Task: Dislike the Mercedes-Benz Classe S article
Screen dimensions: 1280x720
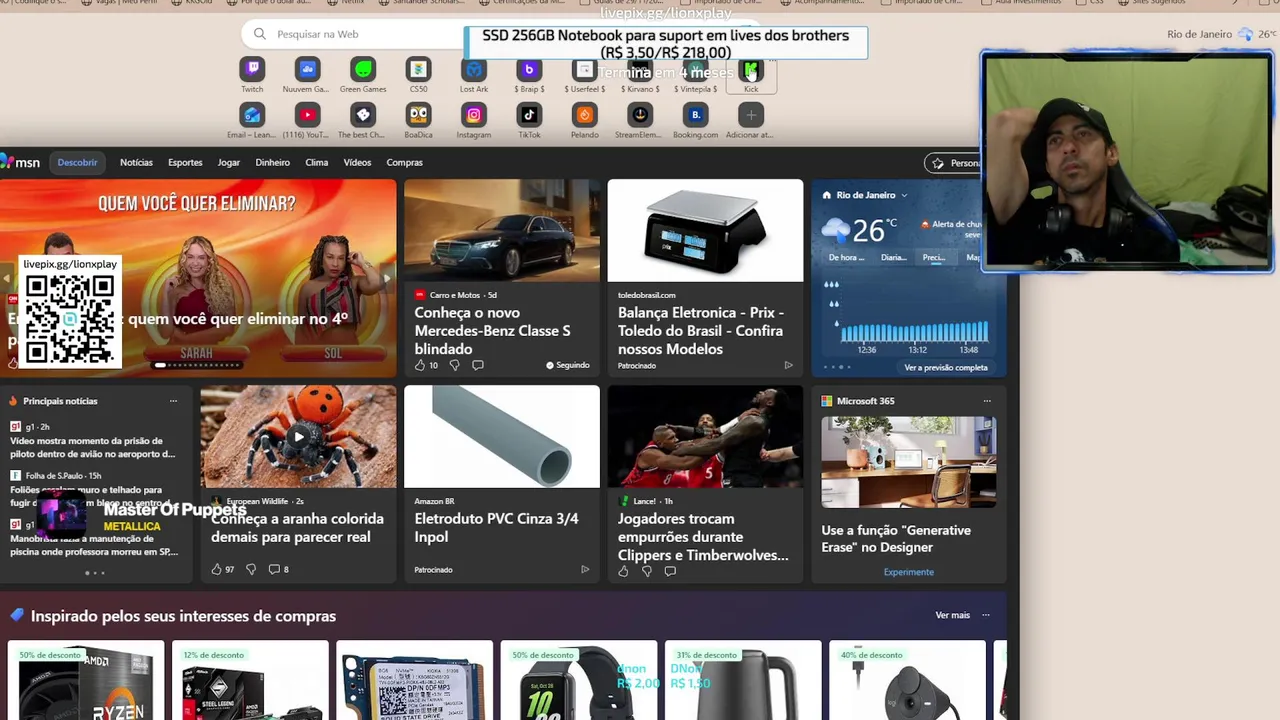Action: coord(454,365)
